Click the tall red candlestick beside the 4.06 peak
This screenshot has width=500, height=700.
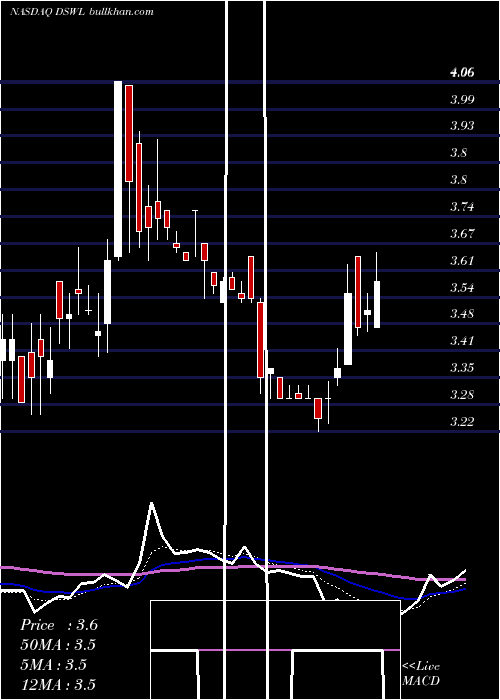click(x=129, y=133)
